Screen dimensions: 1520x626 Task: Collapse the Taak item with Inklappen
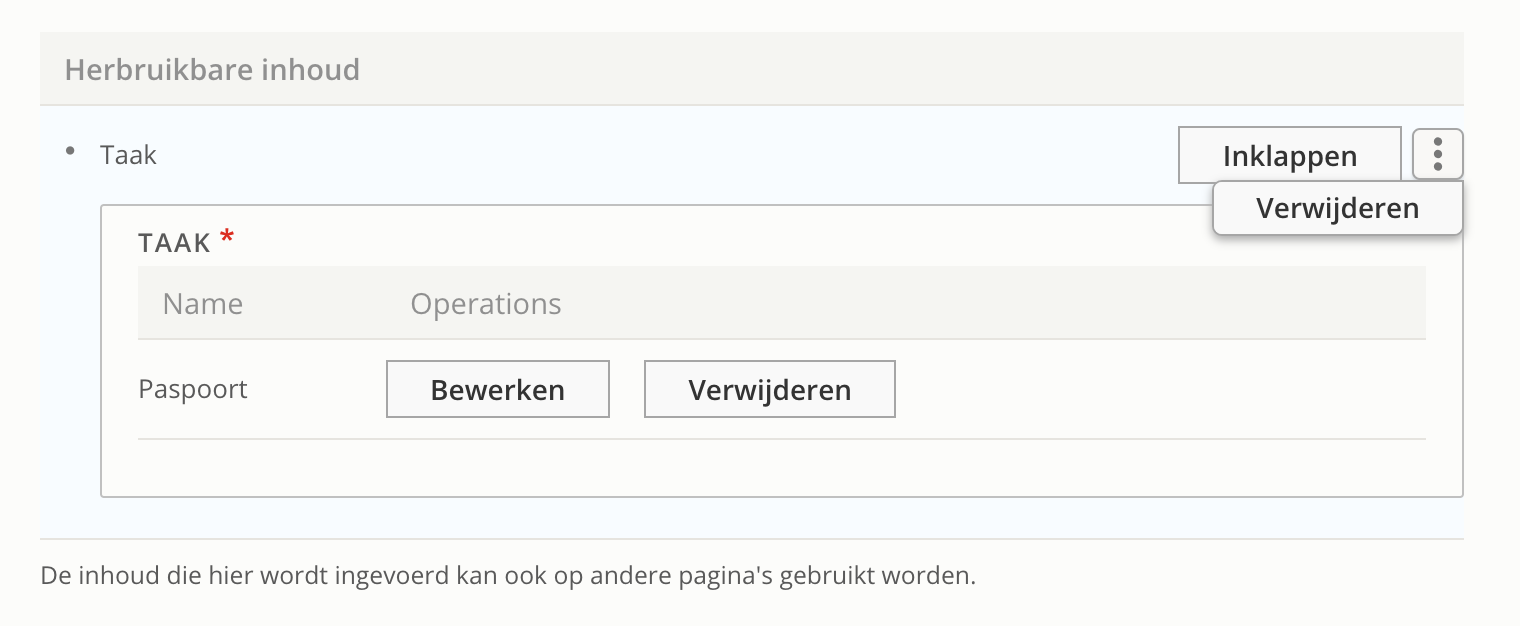1289,156
